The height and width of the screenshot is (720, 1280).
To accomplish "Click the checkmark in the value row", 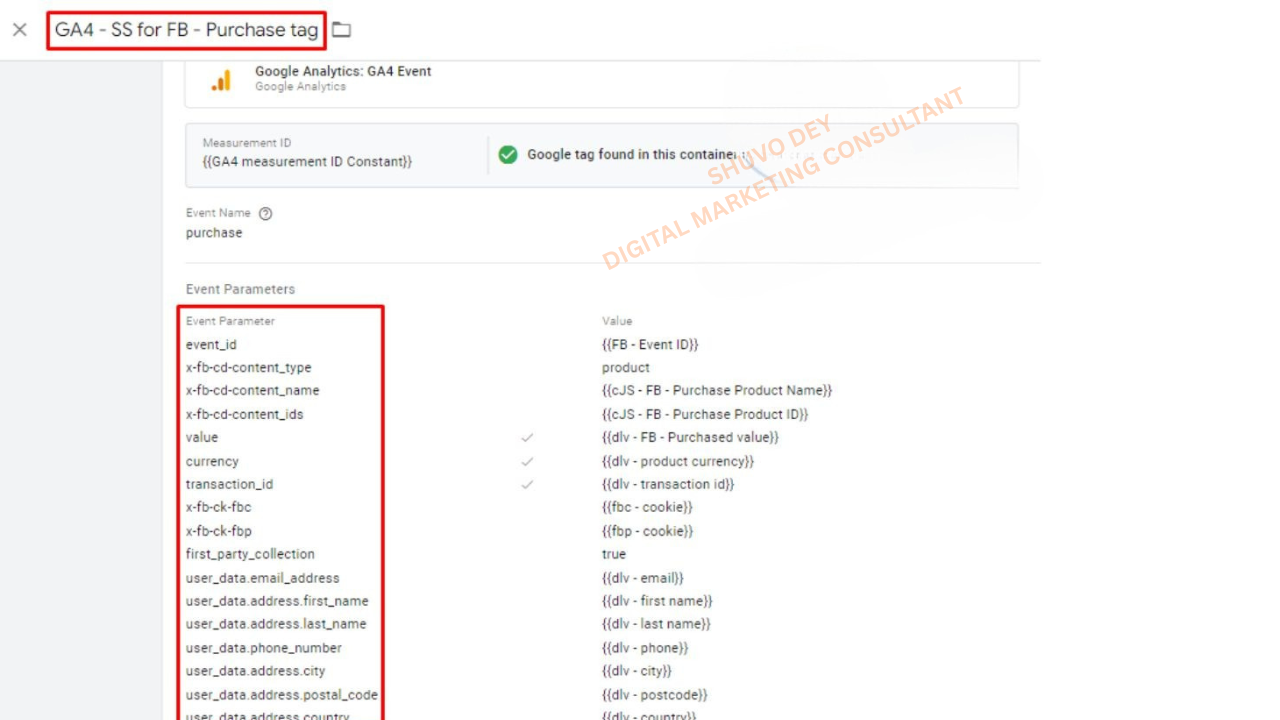I will [x=527, y=437].
